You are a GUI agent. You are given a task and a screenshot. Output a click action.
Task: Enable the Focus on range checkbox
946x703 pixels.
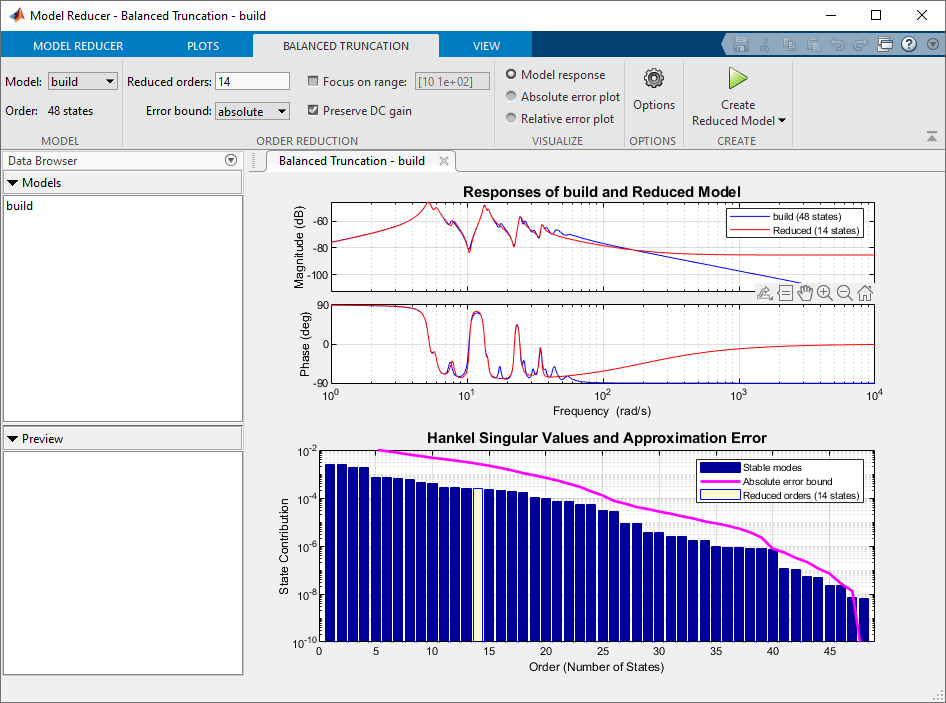coord(315,81)
